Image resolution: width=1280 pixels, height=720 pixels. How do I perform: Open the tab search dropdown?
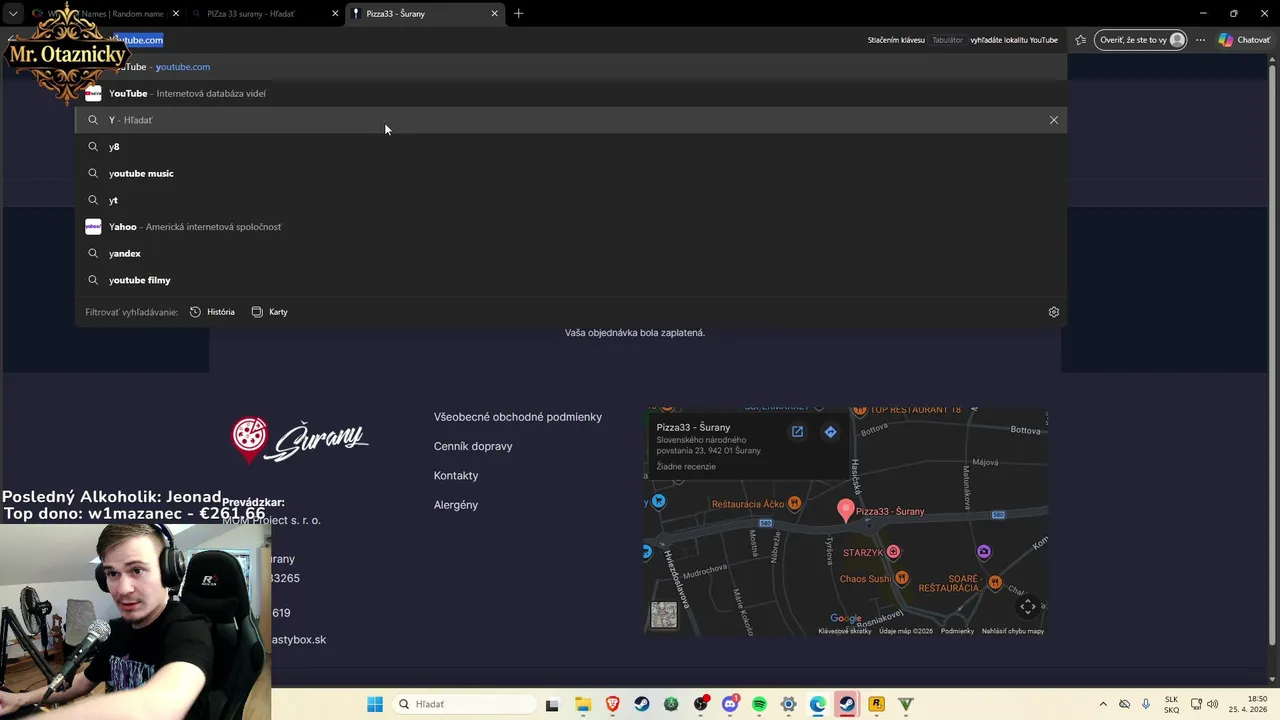coord(13,14)
